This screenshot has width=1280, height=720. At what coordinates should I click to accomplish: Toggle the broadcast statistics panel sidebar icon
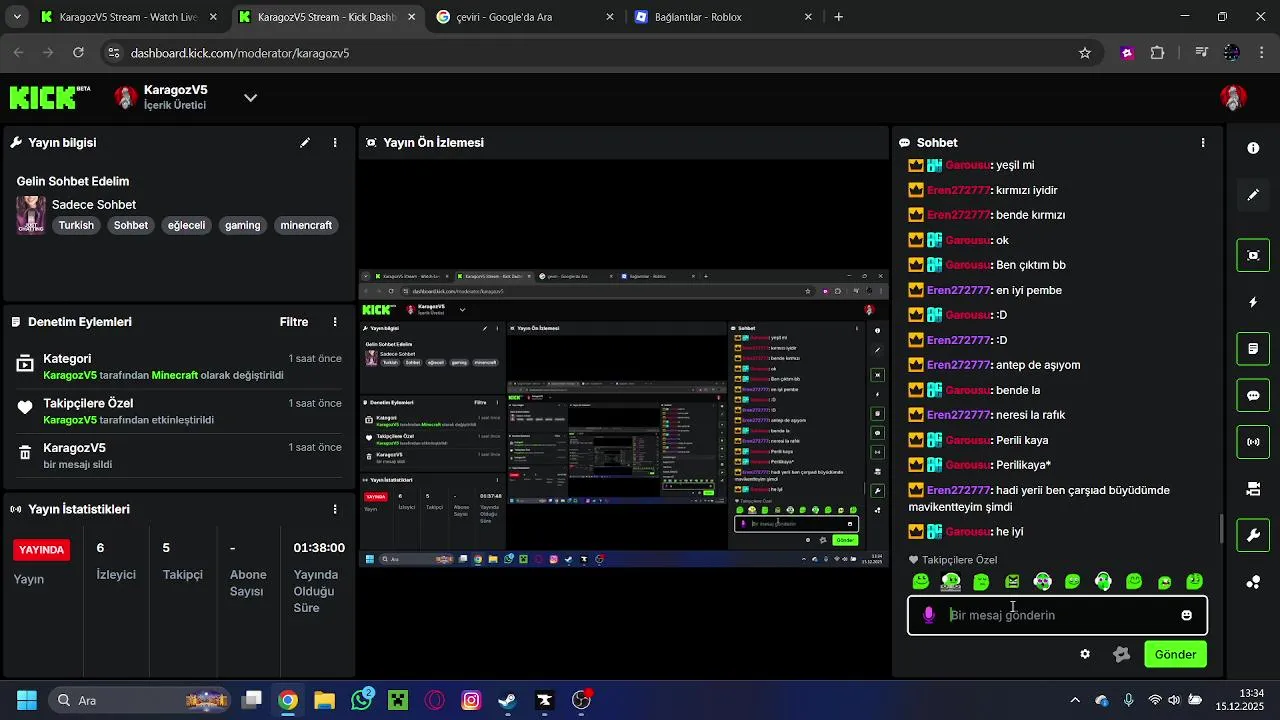1253,441
